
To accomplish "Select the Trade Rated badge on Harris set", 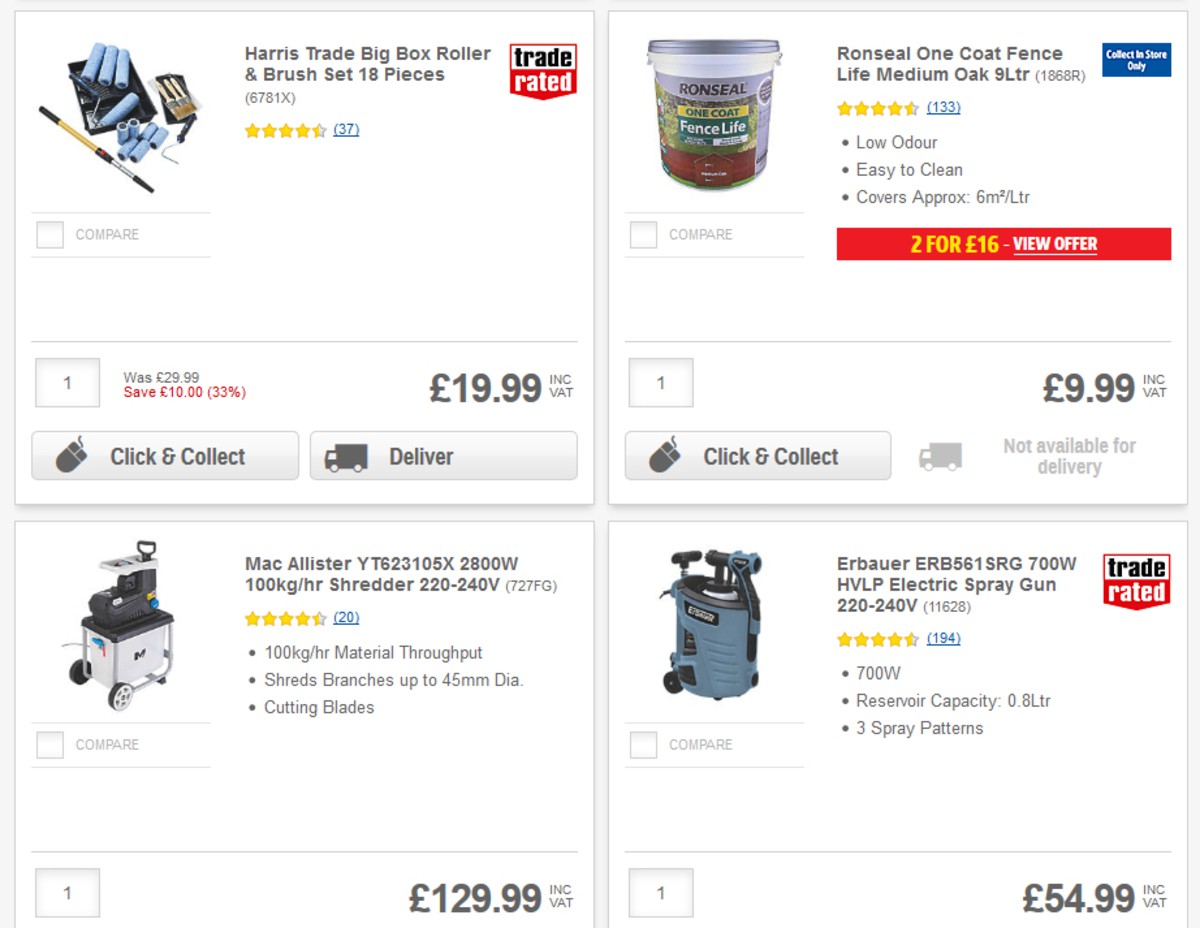I will pyautogui.click(x=541, y=70).
